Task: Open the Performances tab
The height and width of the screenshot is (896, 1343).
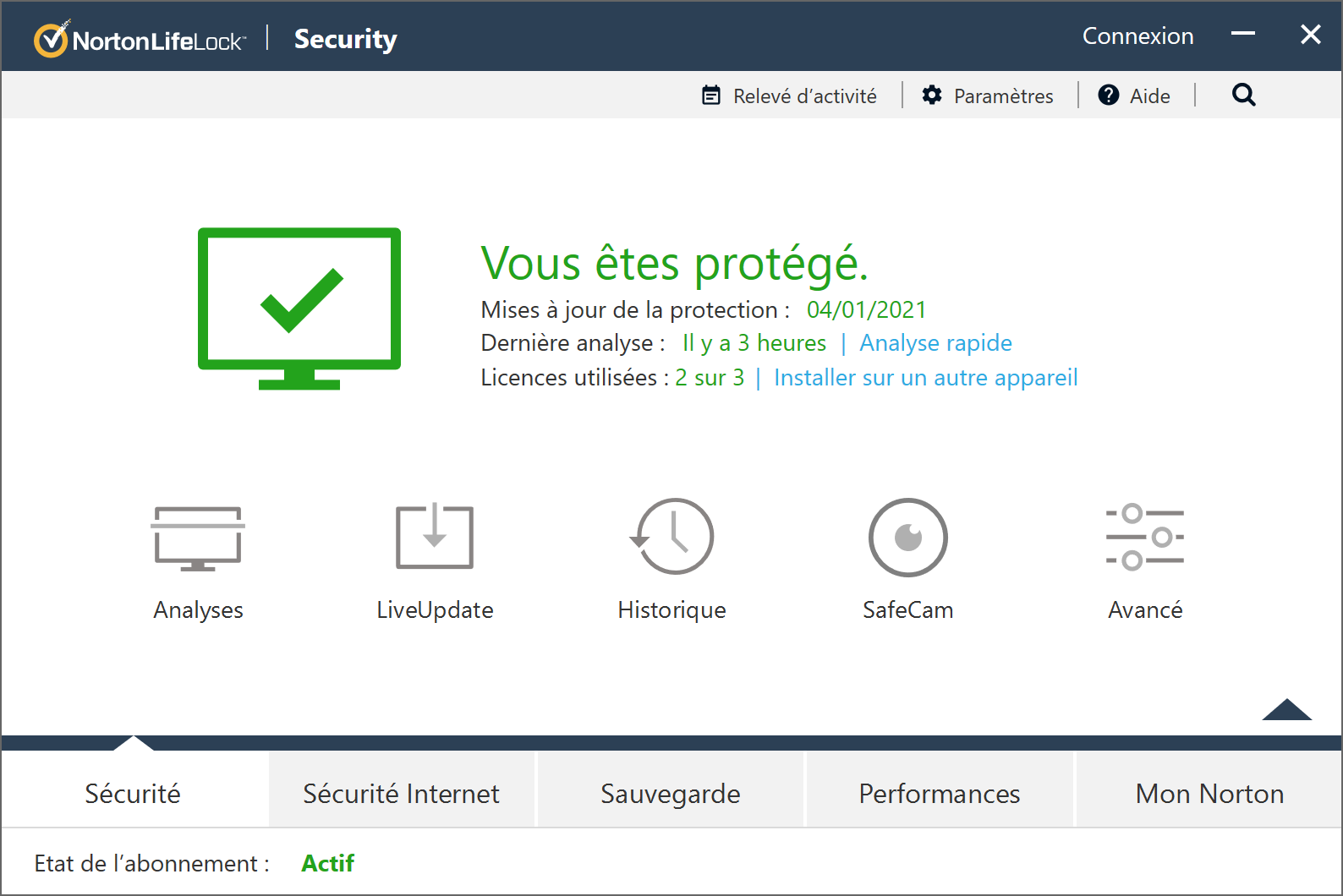Action: tap(940, 793)
